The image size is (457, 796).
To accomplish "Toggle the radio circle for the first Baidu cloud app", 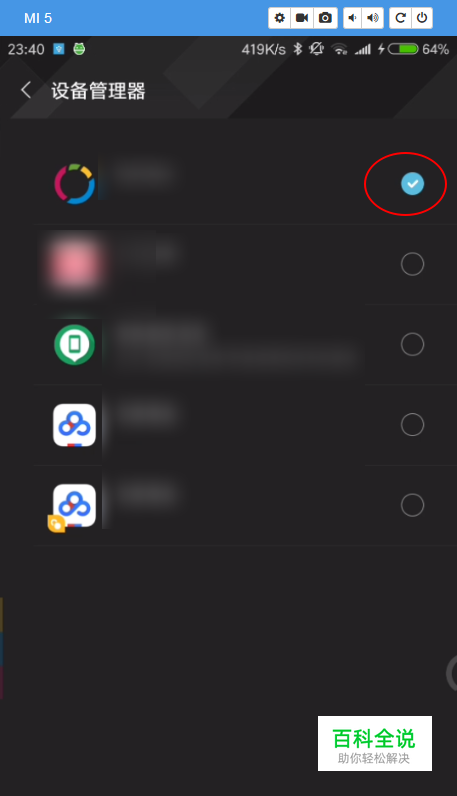I will click(412, 424).
